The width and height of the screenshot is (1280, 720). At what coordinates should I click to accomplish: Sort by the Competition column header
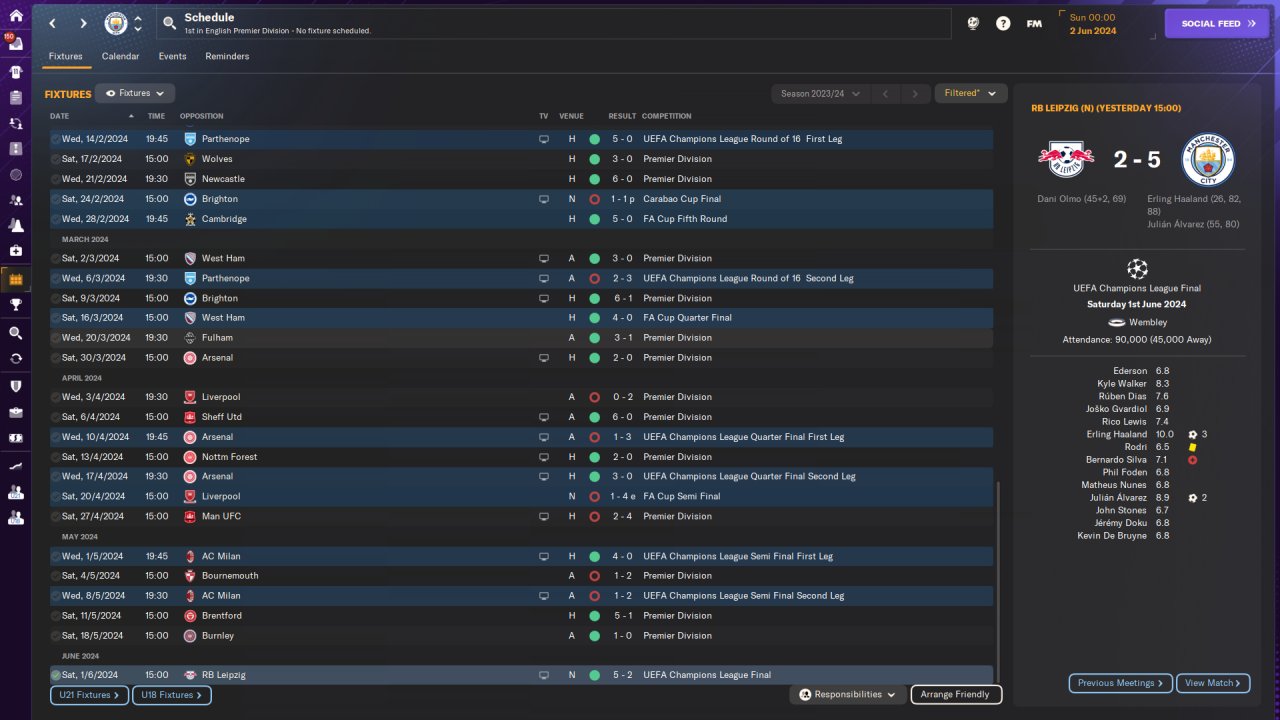click(x=666, y=116)
